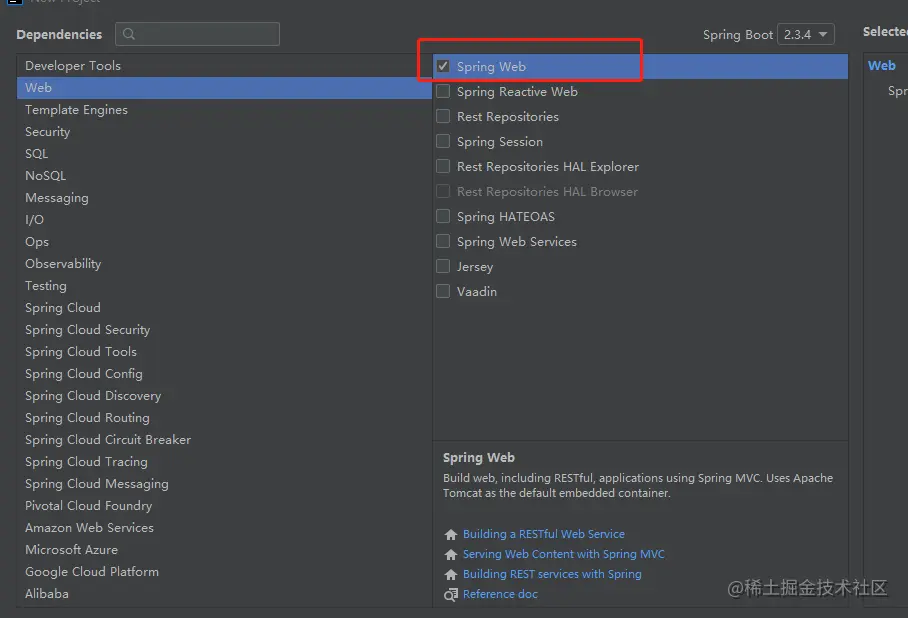Click the Spring Web description heading
908x618 pixels.
pos(478,458)
